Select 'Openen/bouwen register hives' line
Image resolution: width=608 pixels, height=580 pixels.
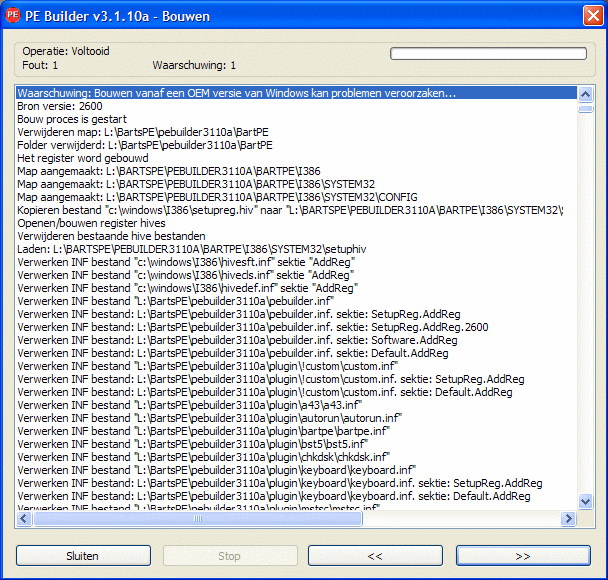(297, 223)
